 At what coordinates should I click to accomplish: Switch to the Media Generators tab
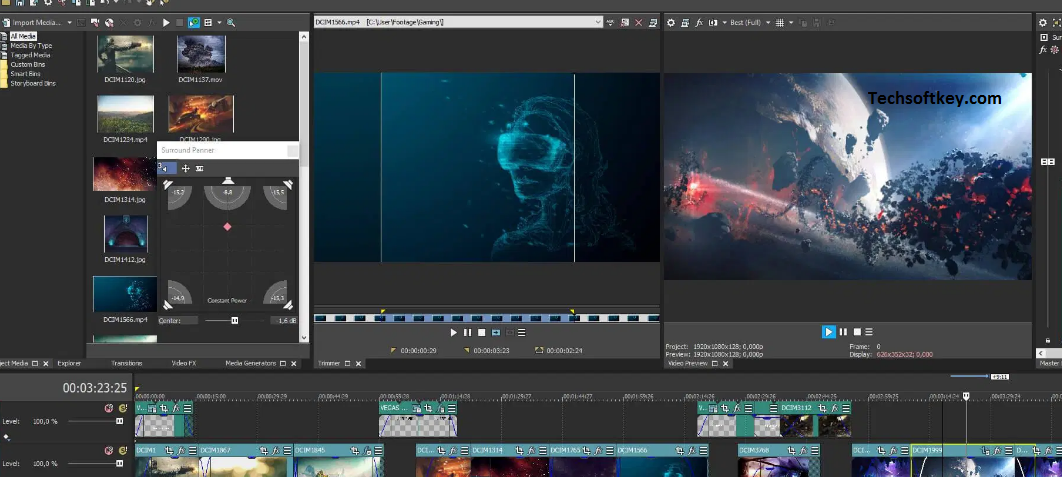point(251,364)
